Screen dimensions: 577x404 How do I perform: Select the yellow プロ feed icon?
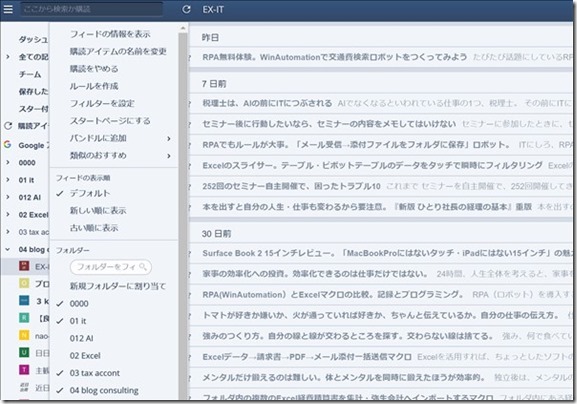(24, 283)
